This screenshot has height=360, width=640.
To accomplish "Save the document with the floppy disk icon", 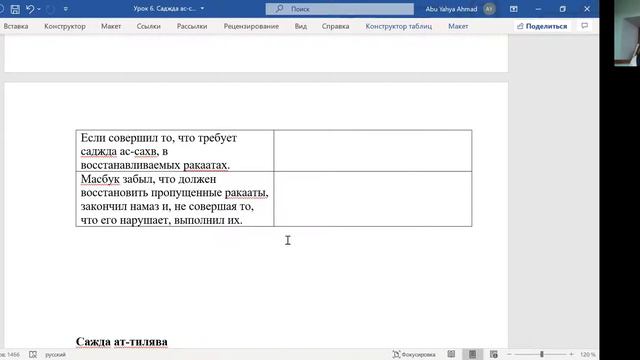I will pos(15,9).
